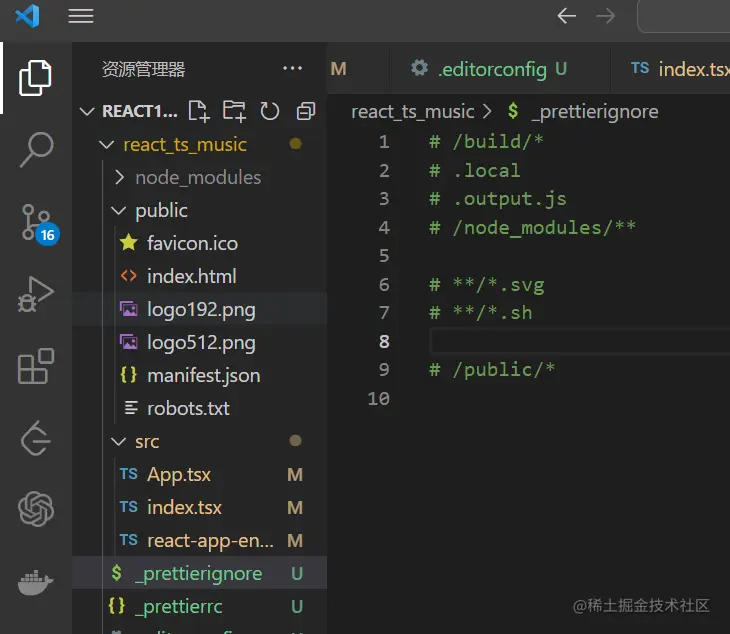Collapse all folders in explorer

click(306, 111)
